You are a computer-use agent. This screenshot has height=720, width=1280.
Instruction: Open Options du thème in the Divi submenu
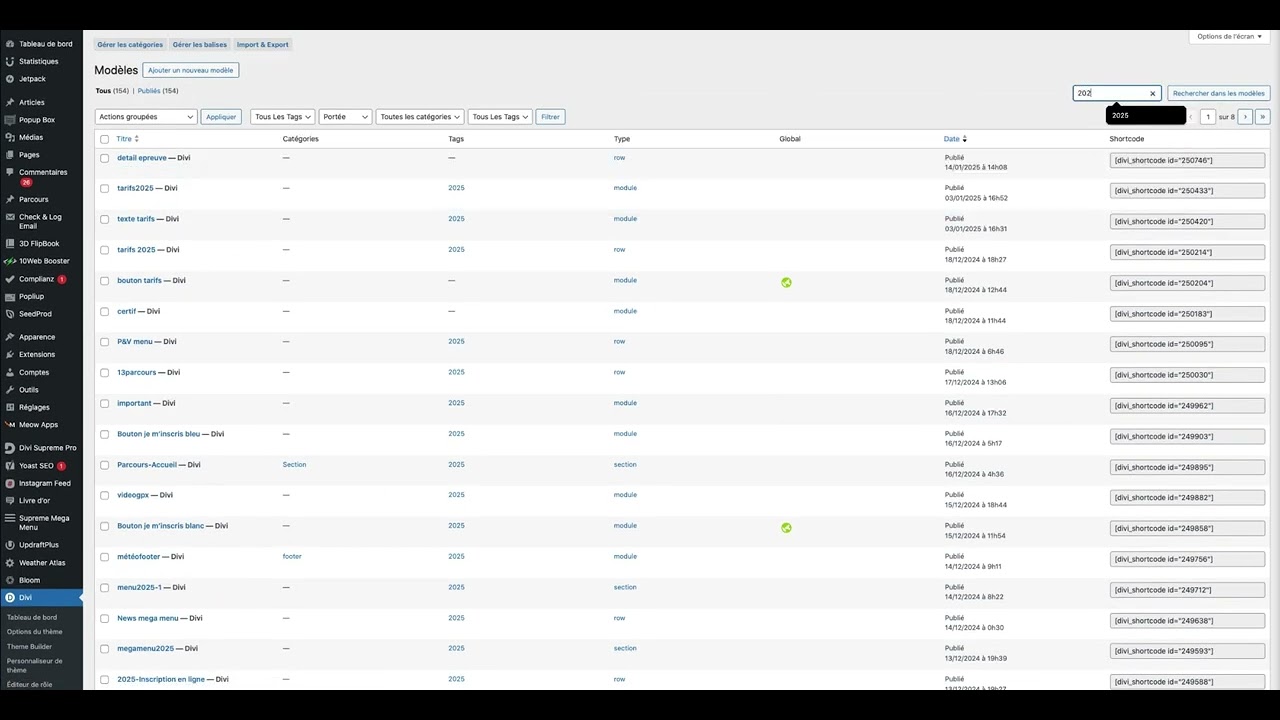[x=34, y=632]
